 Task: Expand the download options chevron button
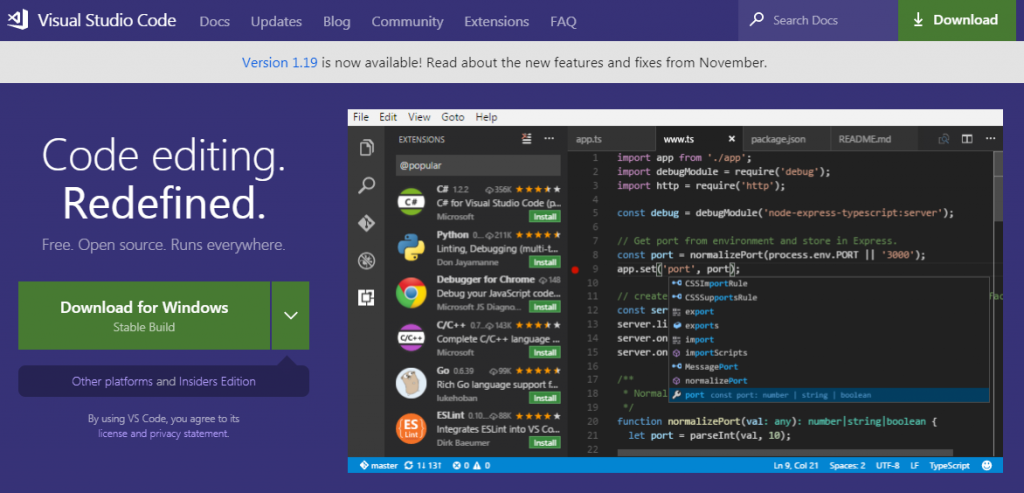click(x=291, y=315)
